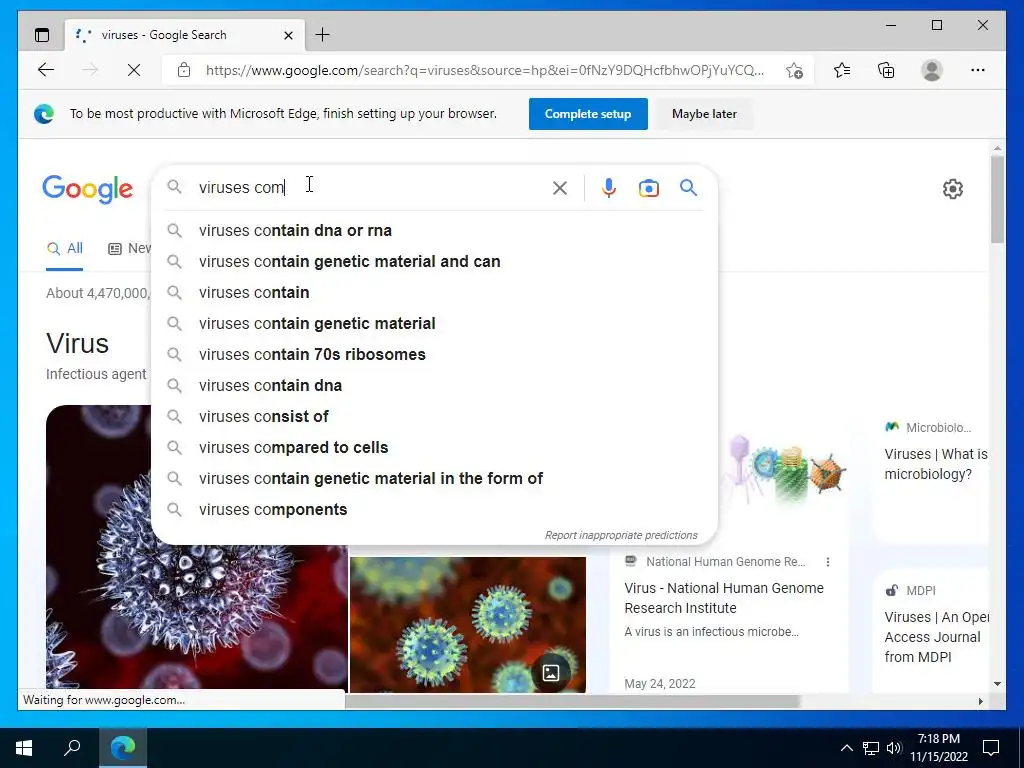The width and height of the screenshot is (1024, 768).
Task: Click Microsoft Edge taskbar icon
Action: click(x=123, y=748)
